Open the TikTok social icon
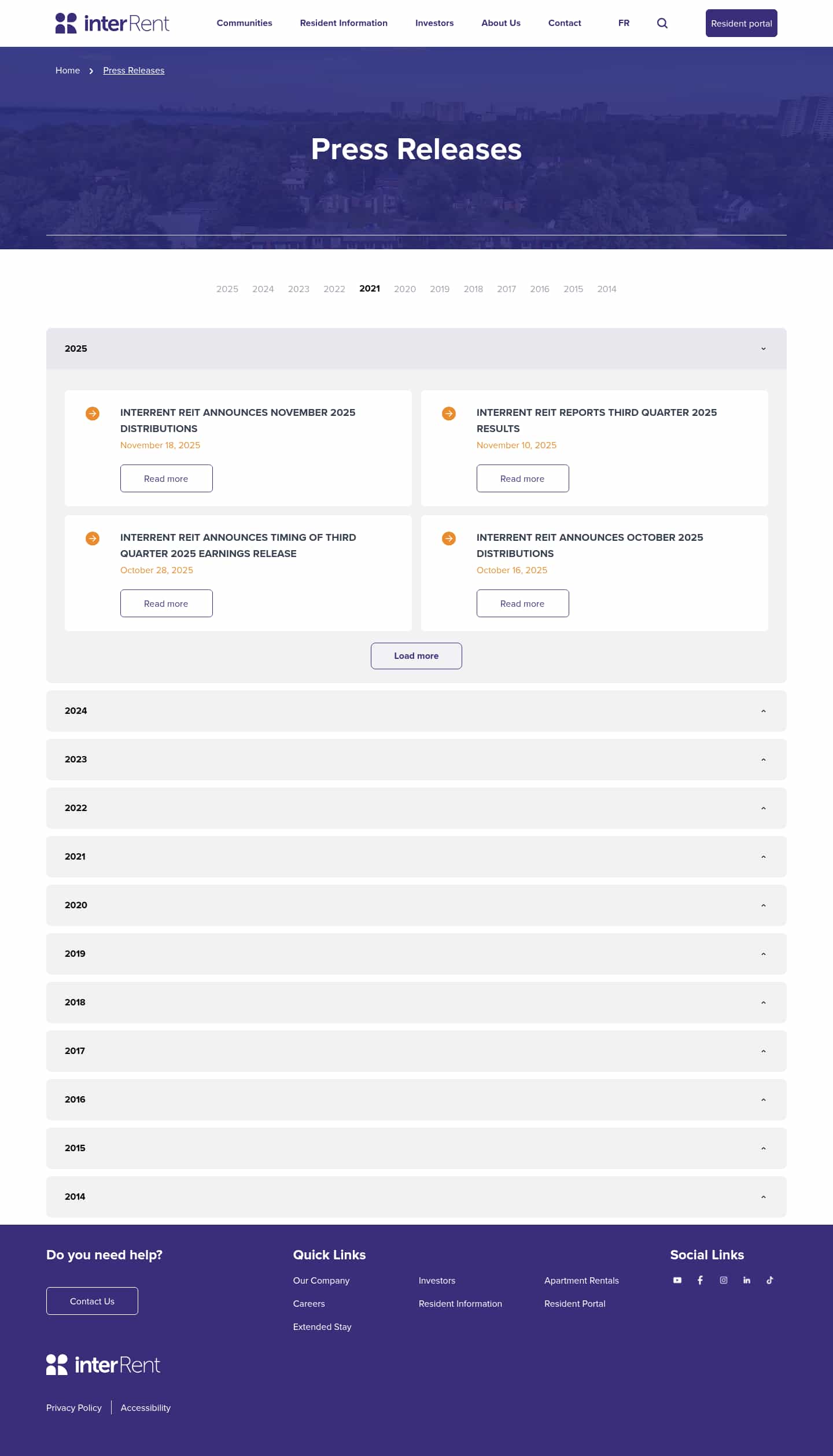The height and width of the screenshot is (1456, 833). [770, 1280]
